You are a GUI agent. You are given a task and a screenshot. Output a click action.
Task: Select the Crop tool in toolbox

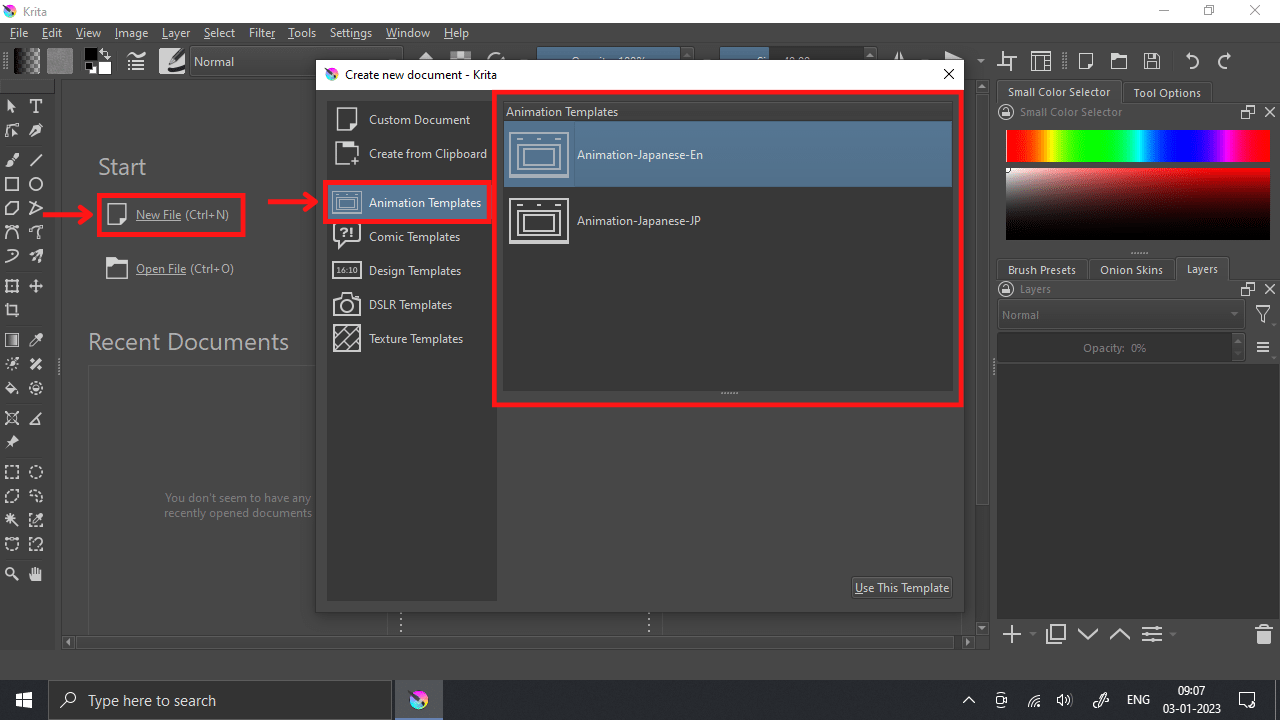12,310
